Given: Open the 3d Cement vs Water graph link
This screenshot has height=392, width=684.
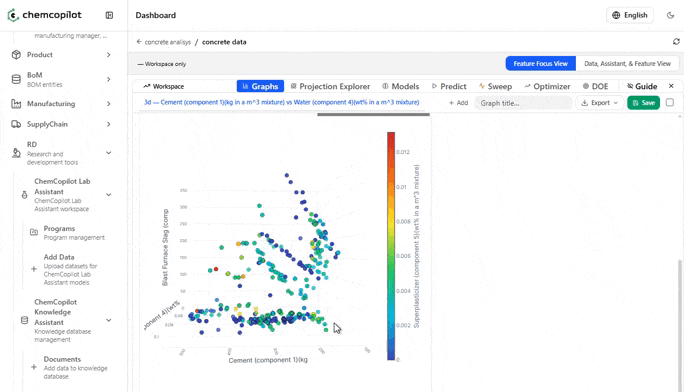Looking at the screenshot, I should click(x=281, y=102).
